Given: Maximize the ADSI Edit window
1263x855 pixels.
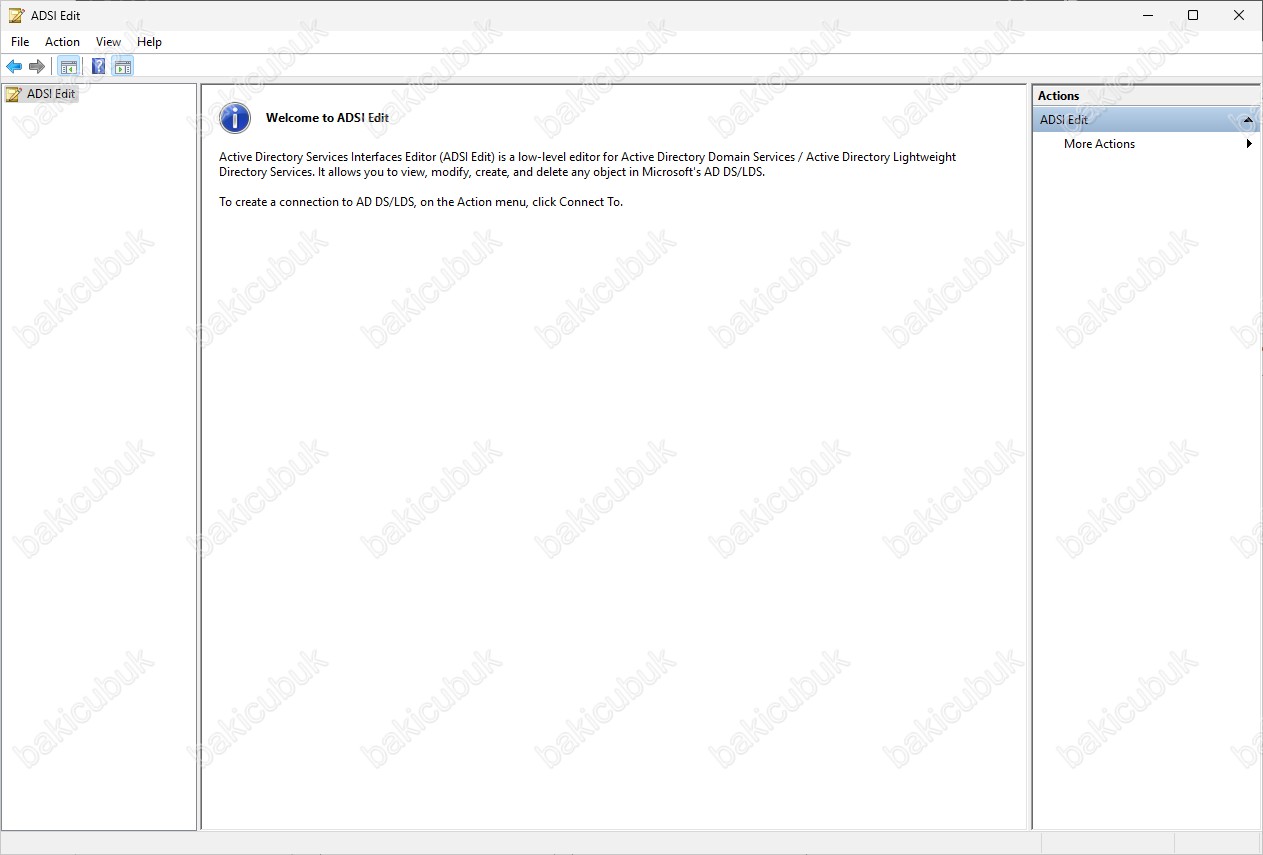Looking at the screenshot, I should 1193,15.
